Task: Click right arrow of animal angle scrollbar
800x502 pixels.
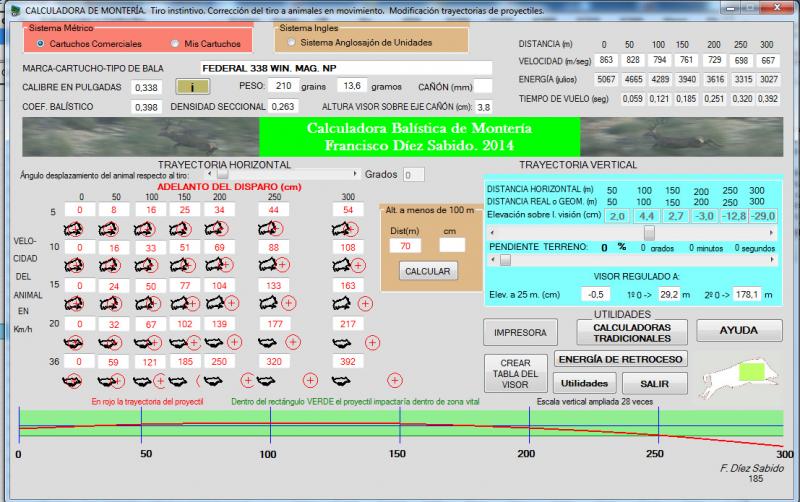Action: pyautogui.click(x=353, y=175)
